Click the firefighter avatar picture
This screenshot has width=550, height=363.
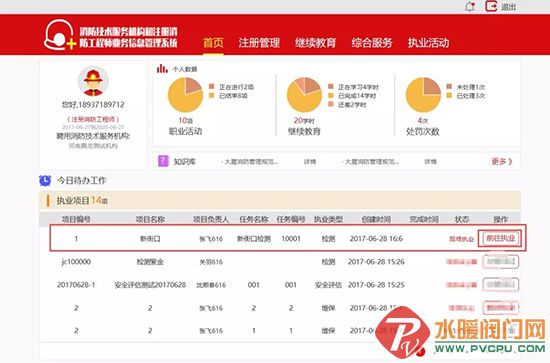click(x=93, y=81)
